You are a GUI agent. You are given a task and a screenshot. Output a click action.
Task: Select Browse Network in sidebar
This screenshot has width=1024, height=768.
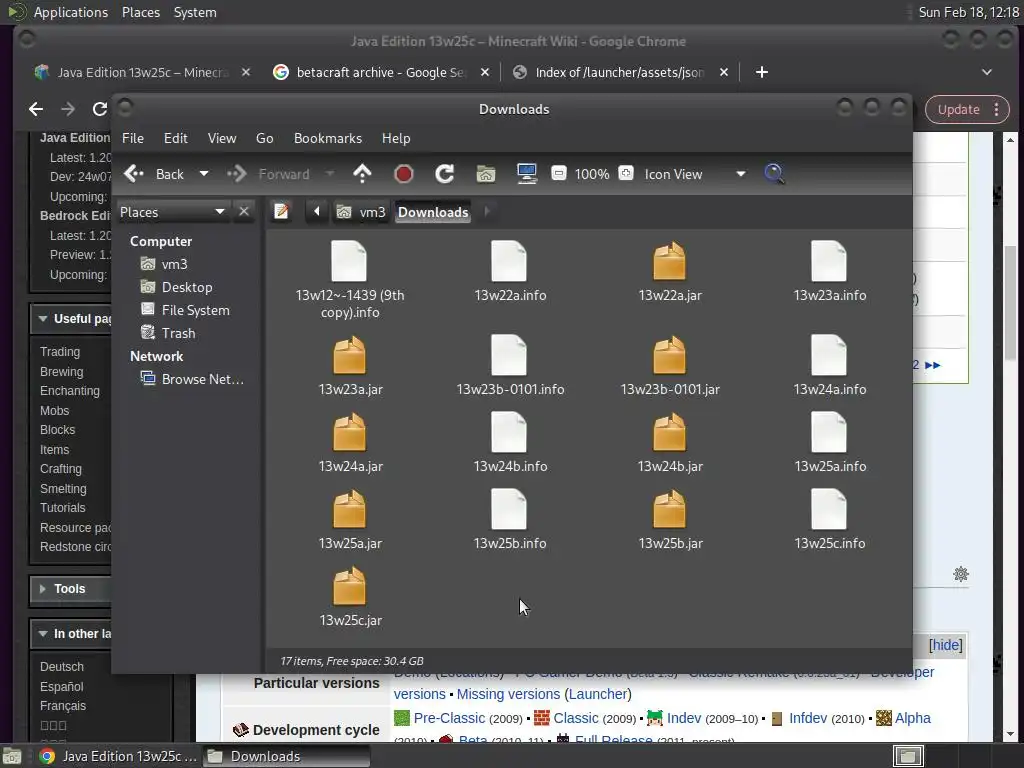(x=192, y=379)
